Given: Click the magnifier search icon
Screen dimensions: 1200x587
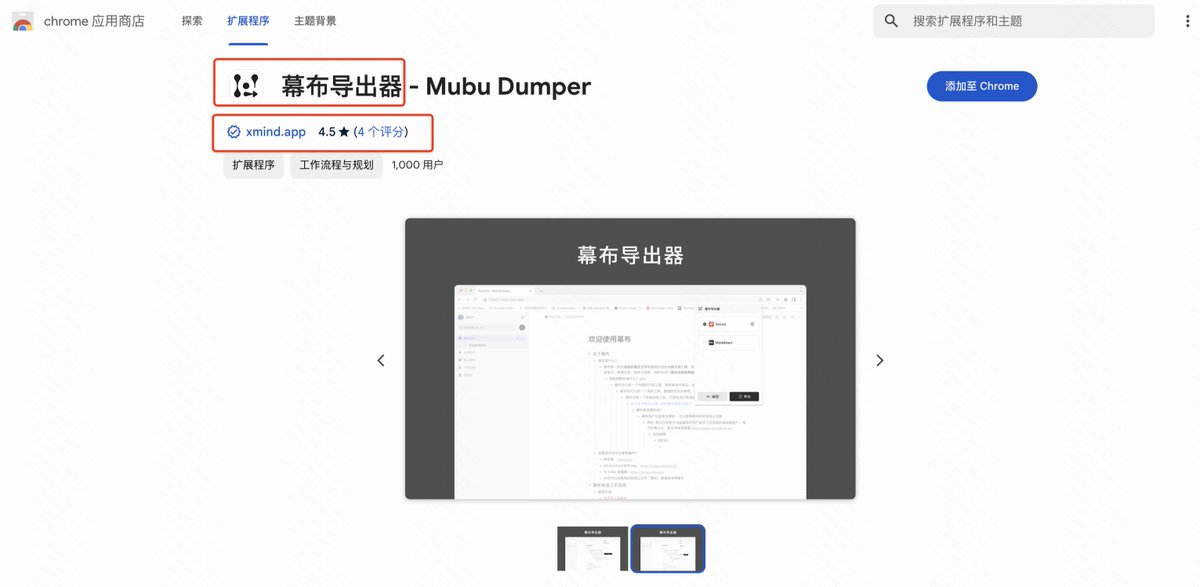Looking at the screenshot, I should (891, 21).
